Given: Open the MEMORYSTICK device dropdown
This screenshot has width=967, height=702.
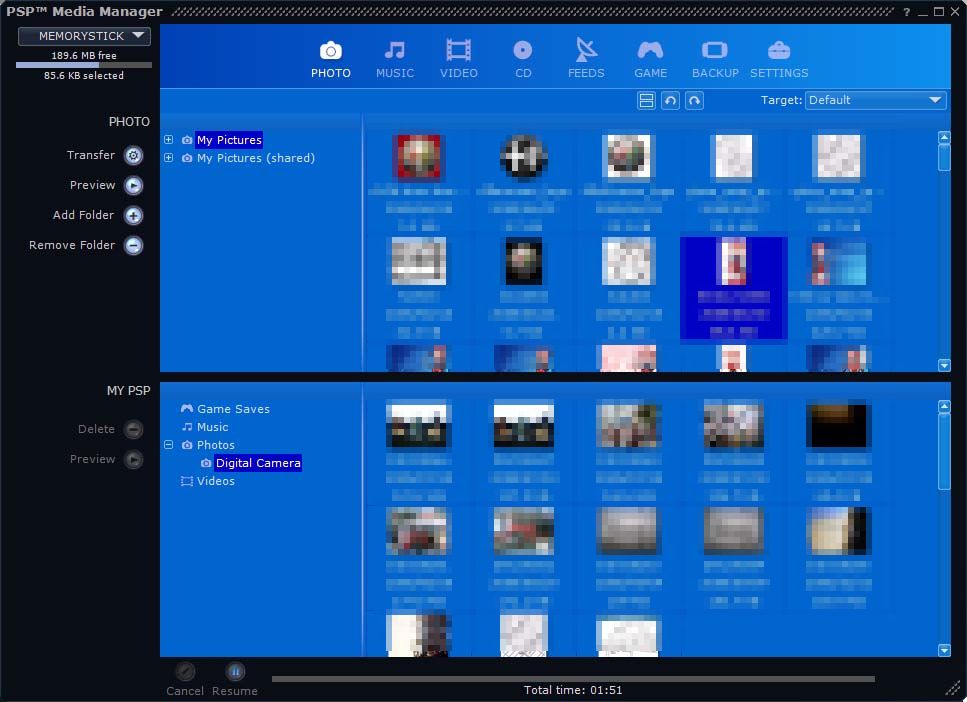Looking at the screenshot, I should pos(84,36).
